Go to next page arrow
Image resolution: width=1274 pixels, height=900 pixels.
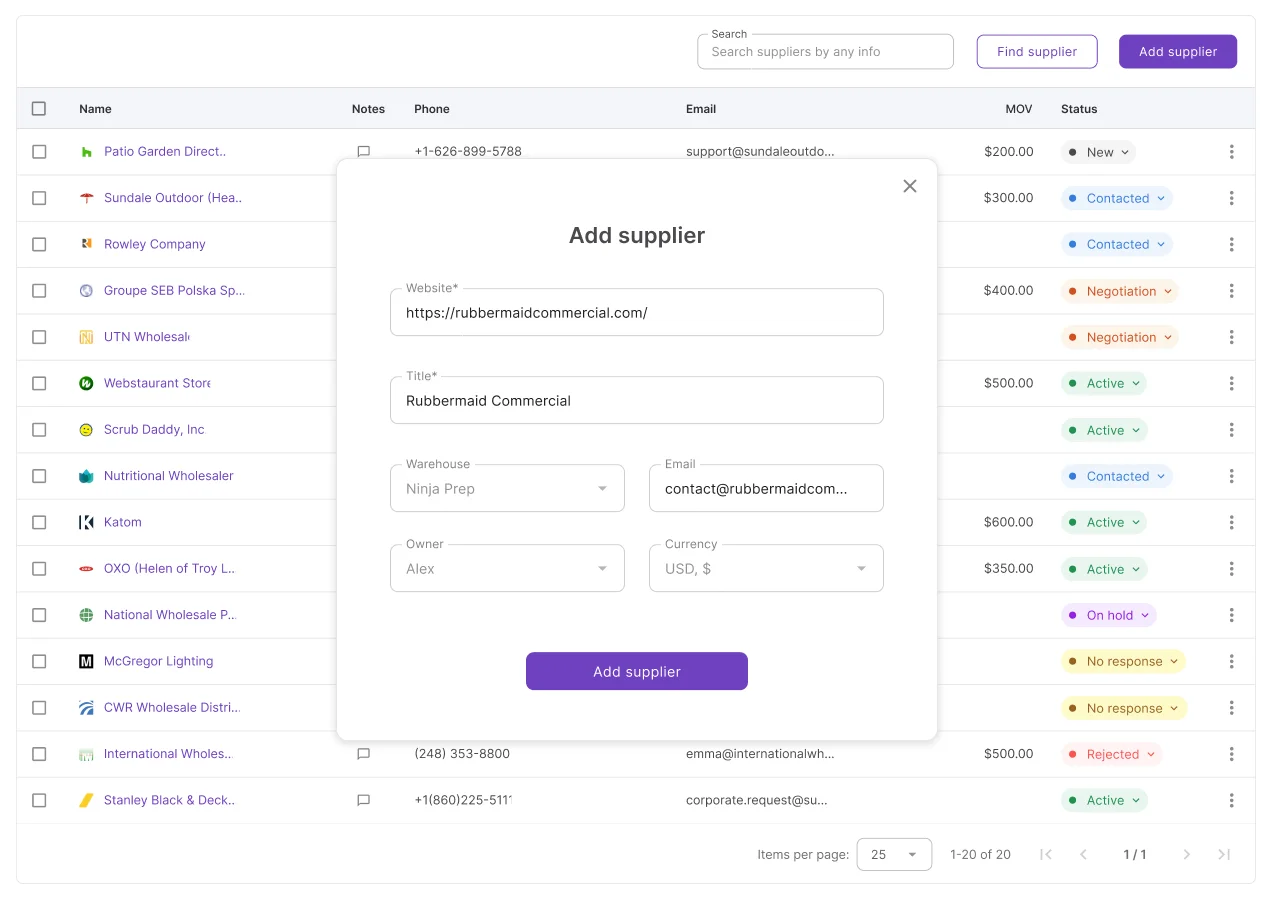(1187, 854)
